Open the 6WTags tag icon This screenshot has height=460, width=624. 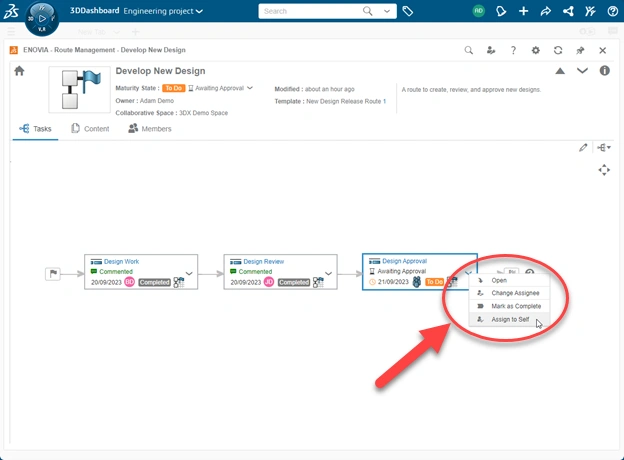(x=408, y=11)
